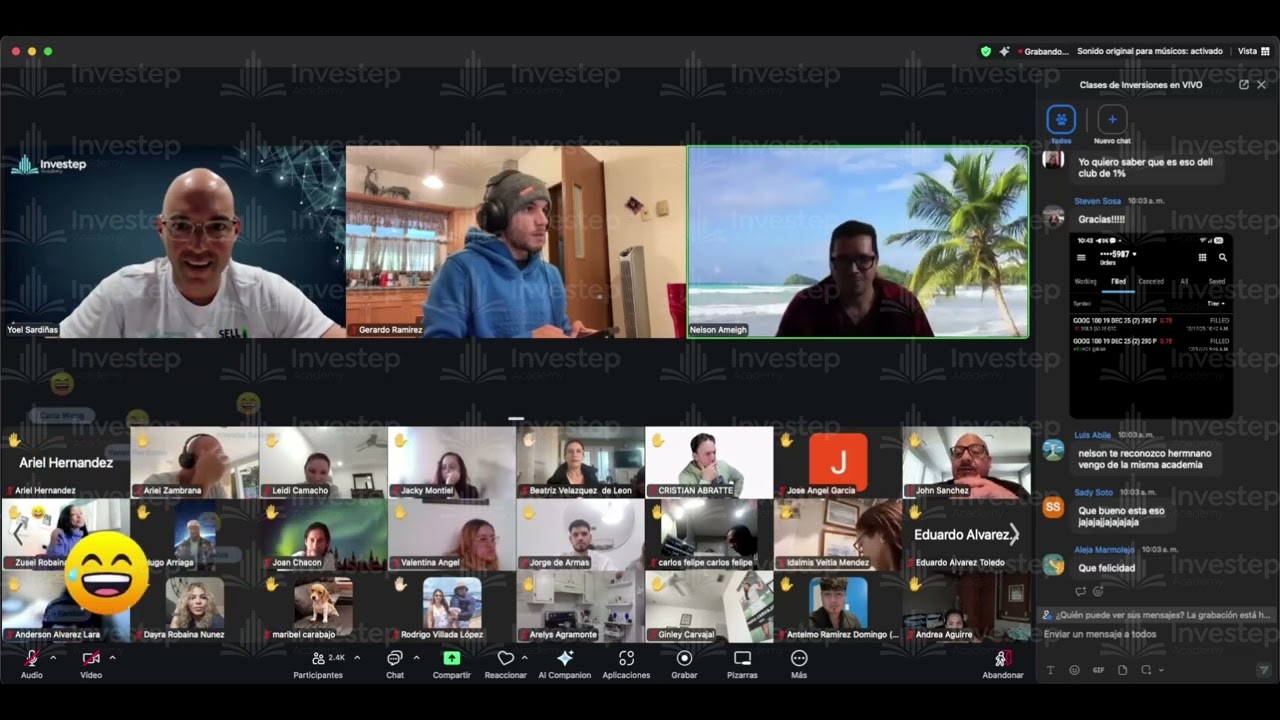
Task: Click the Grabando recording indicator
Action: (1043, 51)
